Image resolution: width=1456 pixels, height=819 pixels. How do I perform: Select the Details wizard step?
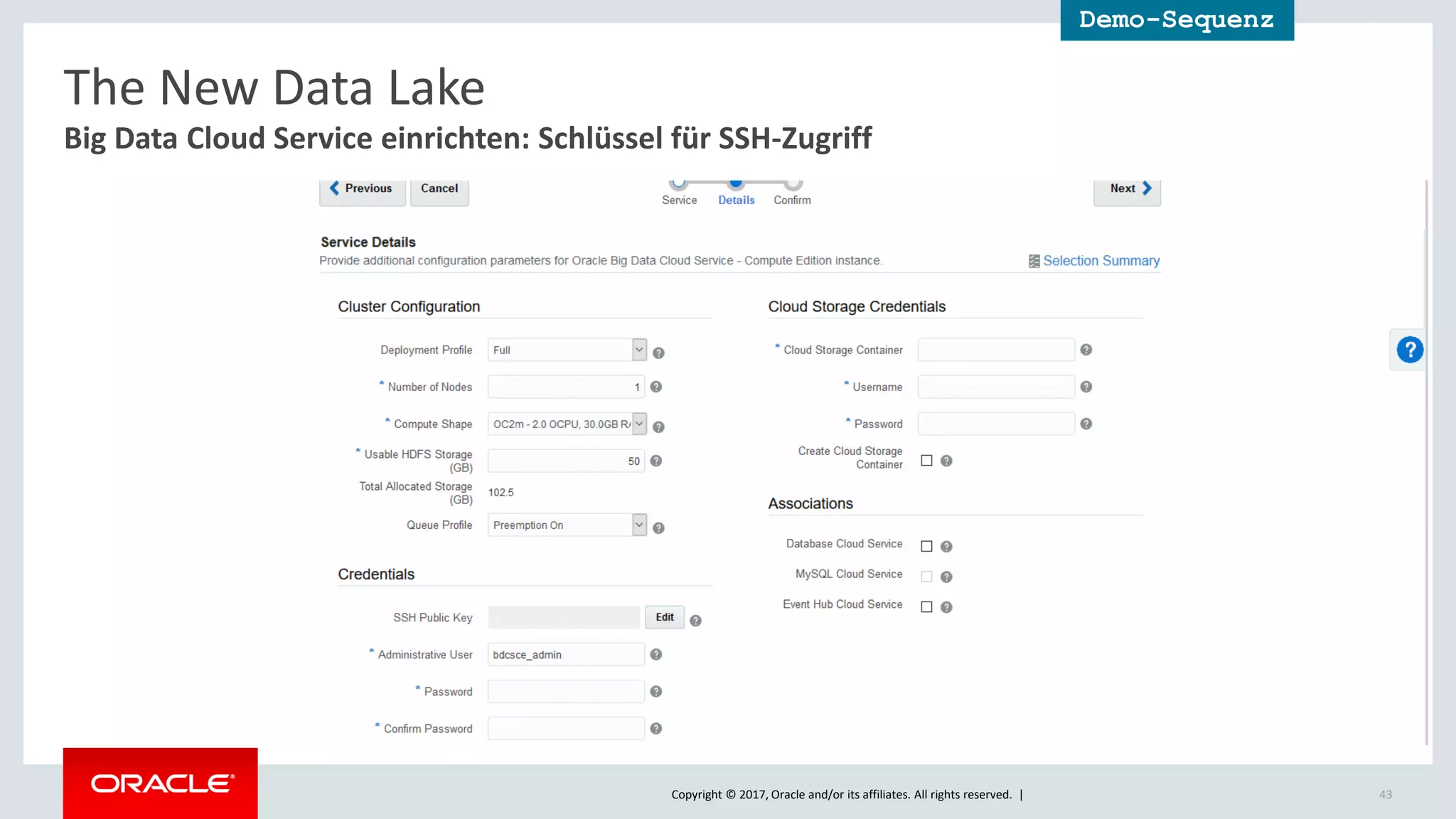pos(736,193)
